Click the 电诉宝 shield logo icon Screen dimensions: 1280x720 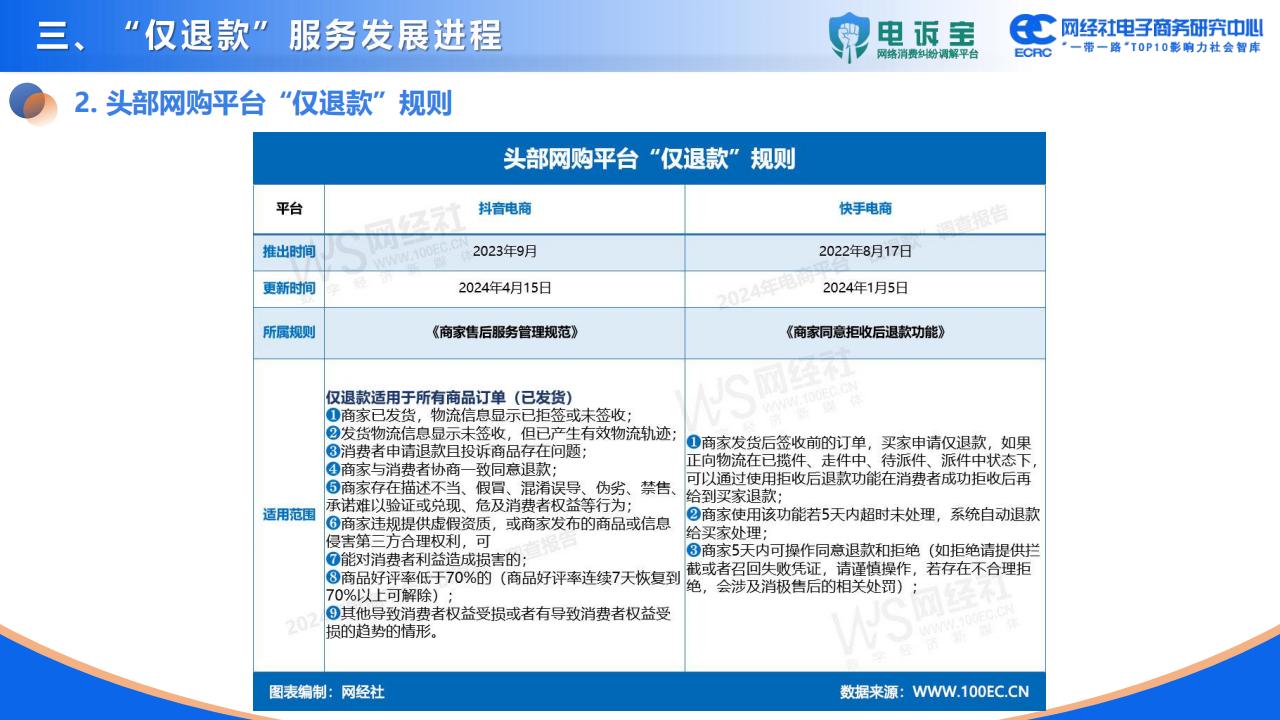pos(849,37)
